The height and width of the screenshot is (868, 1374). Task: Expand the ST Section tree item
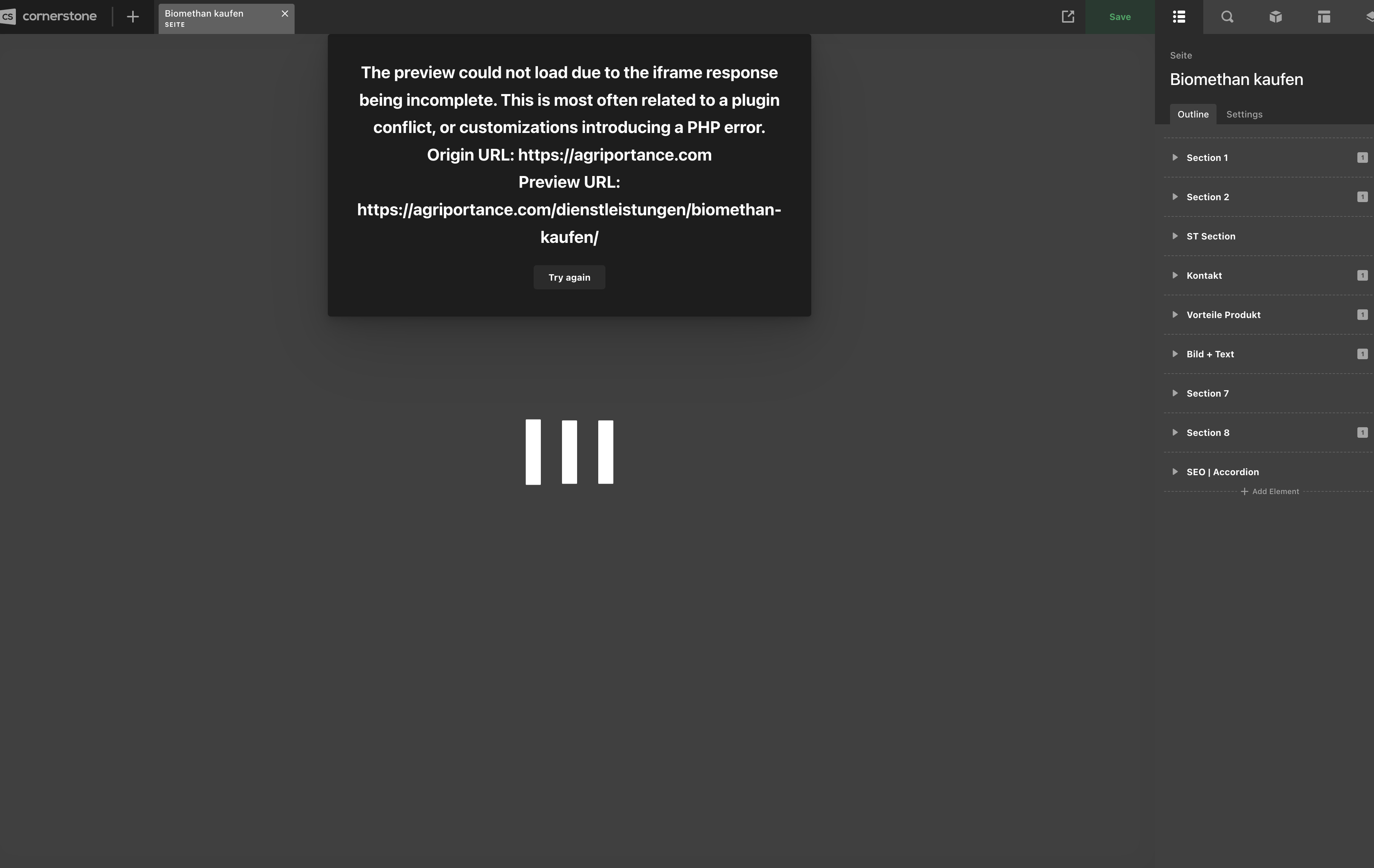pos(1175,236)
